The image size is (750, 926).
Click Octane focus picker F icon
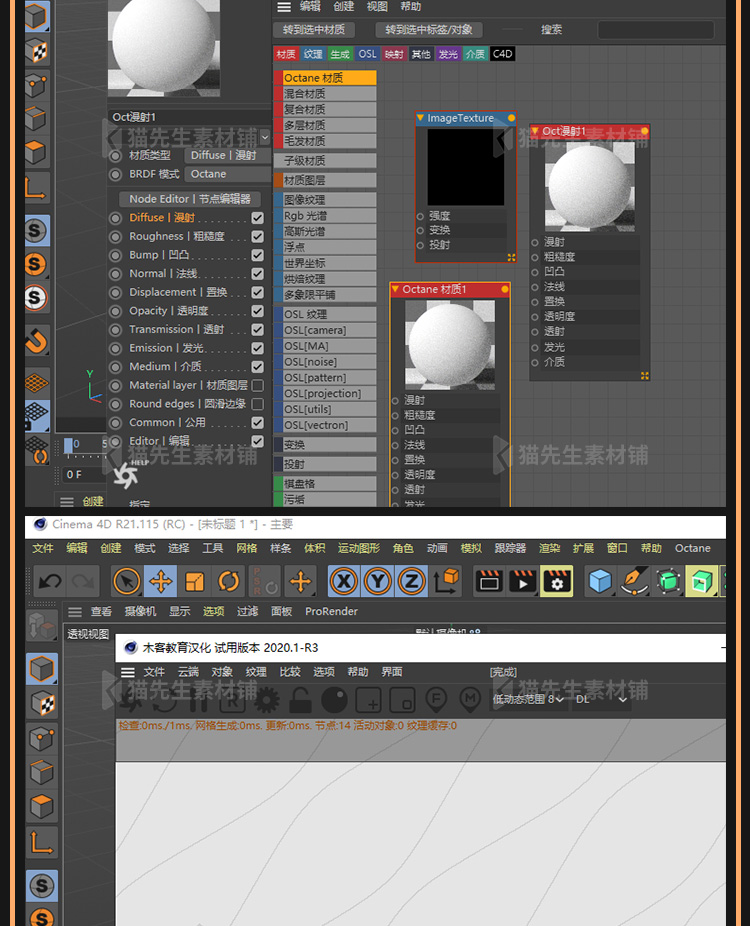point(436,700)
